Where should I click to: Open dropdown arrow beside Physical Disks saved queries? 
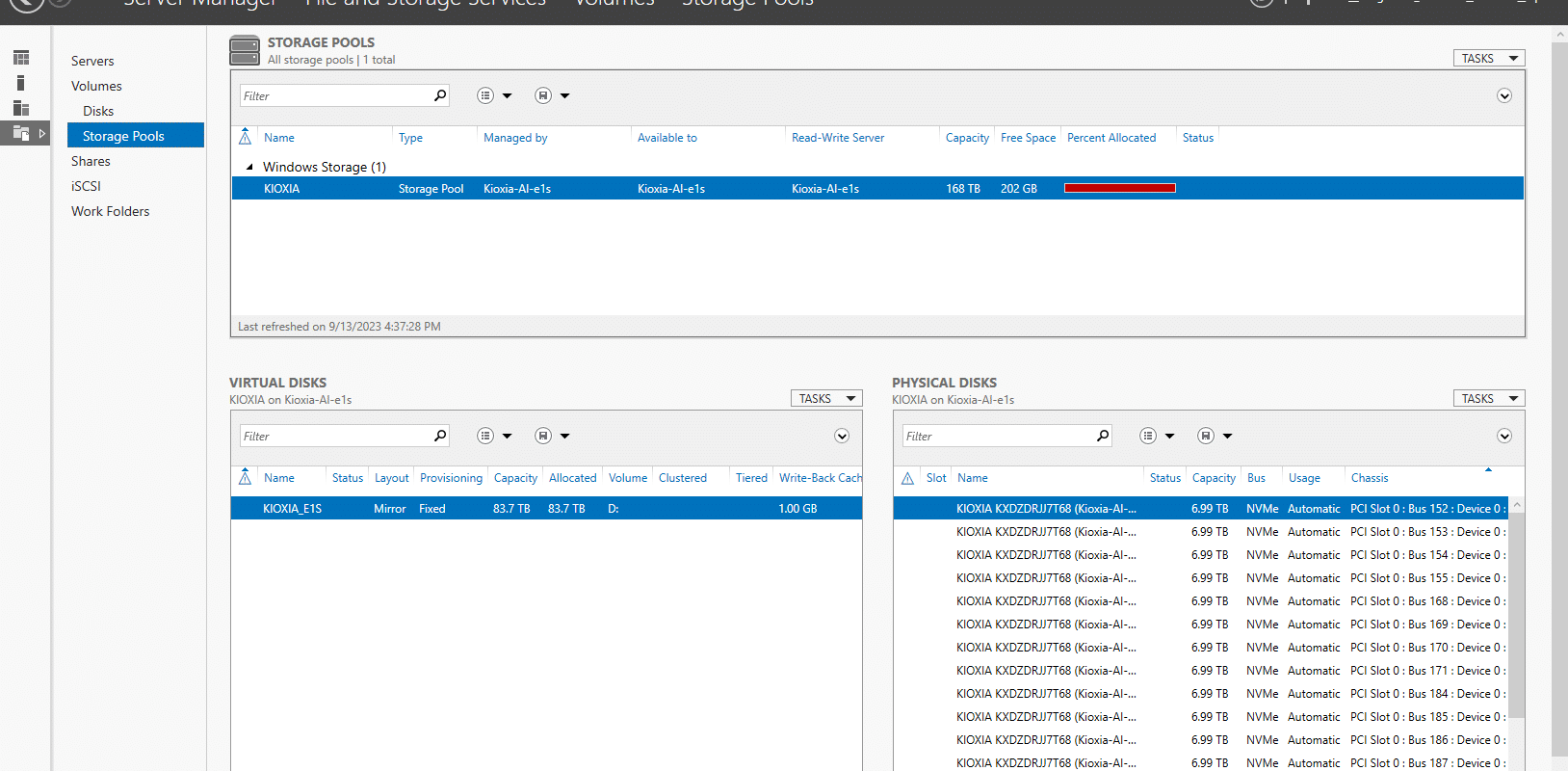point(1228,436)
